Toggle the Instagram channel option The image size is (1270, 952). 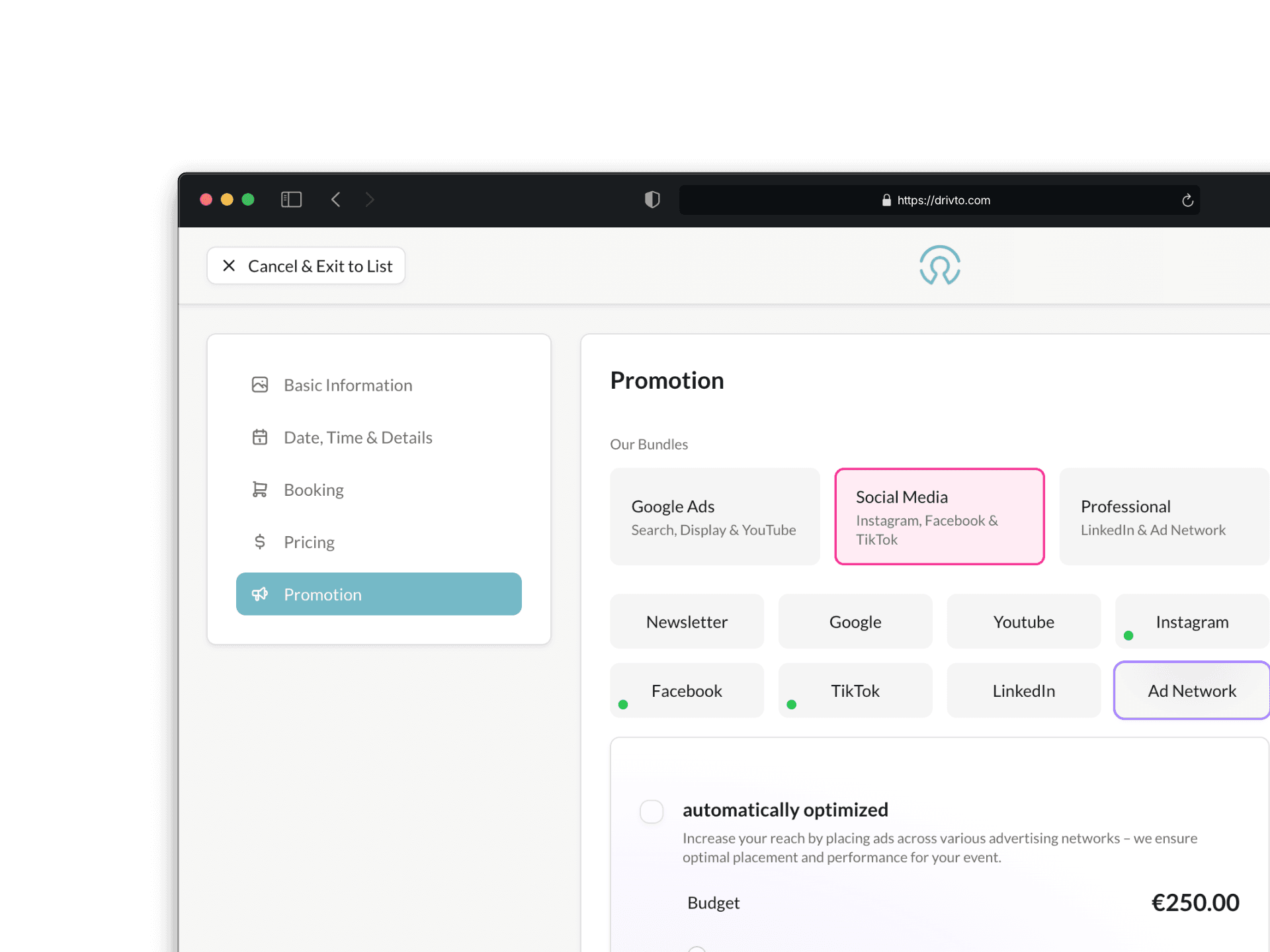click(1191, 622)
